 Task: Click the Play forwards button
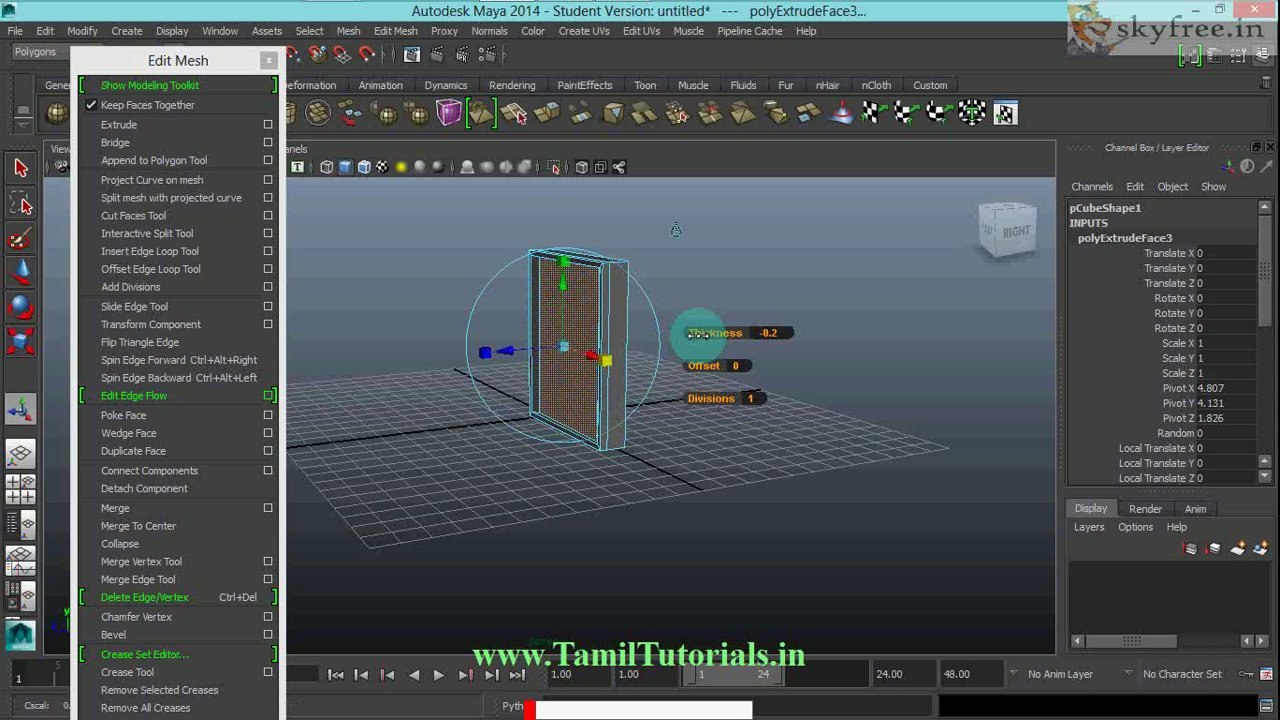click(438, 675)
